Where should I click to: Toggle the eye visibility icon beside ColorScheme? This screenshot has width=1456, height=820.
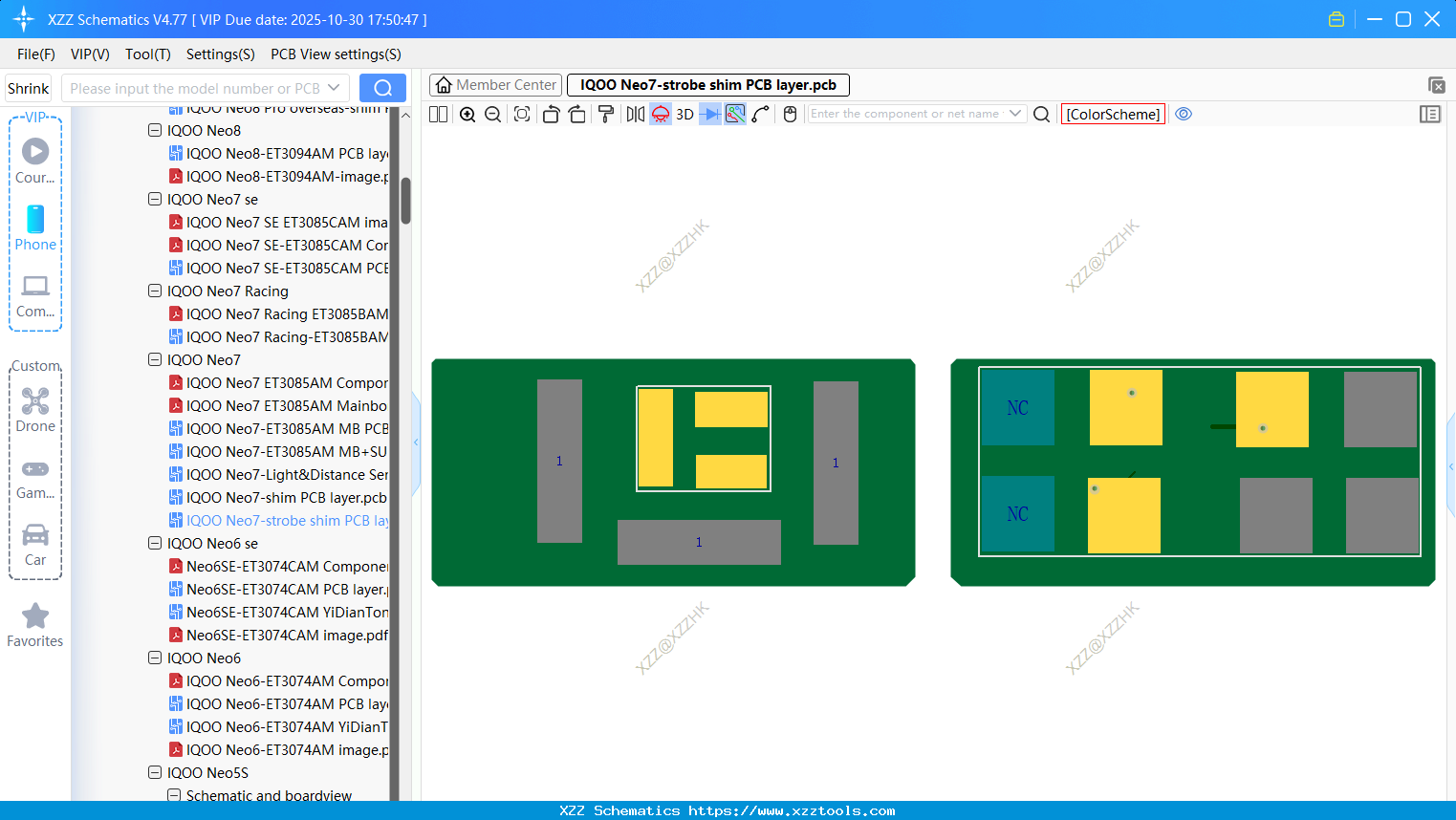(x=1184, y=114)
